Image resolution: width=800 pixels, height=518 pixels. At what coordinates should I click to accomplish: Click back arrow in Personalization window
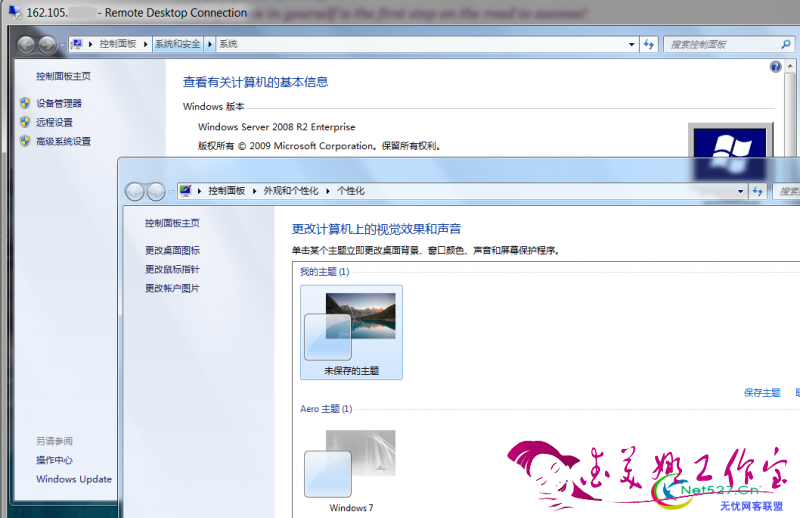(135, 191)
